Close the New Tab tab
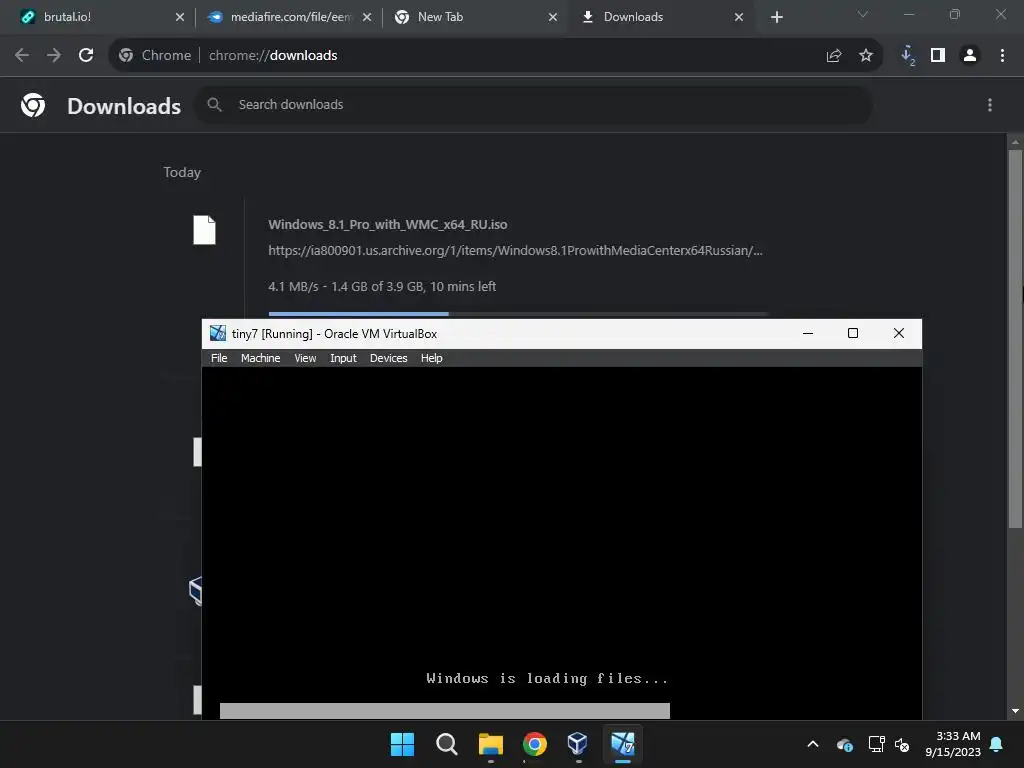1024x768 pixels. (x=552, y=17)
